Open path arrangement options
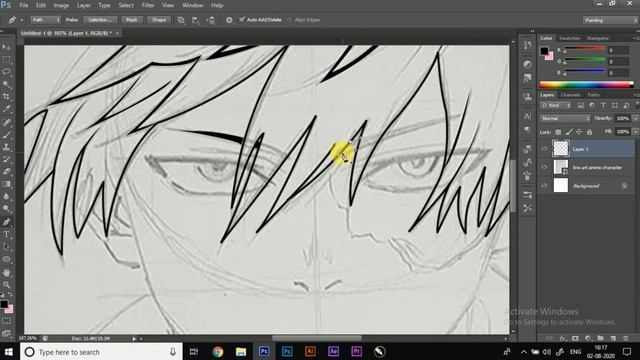 (x=211, y=20)
